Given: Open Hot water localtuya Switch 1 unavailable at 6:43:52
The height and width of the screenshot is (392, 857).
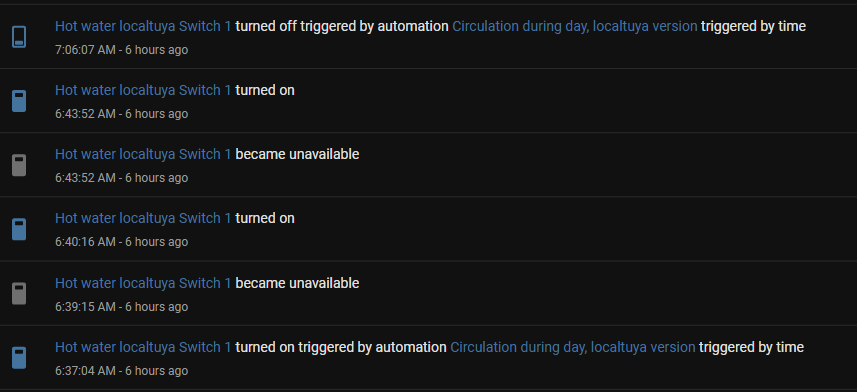Looking at the screenshot, I should (x=143, y=154).
